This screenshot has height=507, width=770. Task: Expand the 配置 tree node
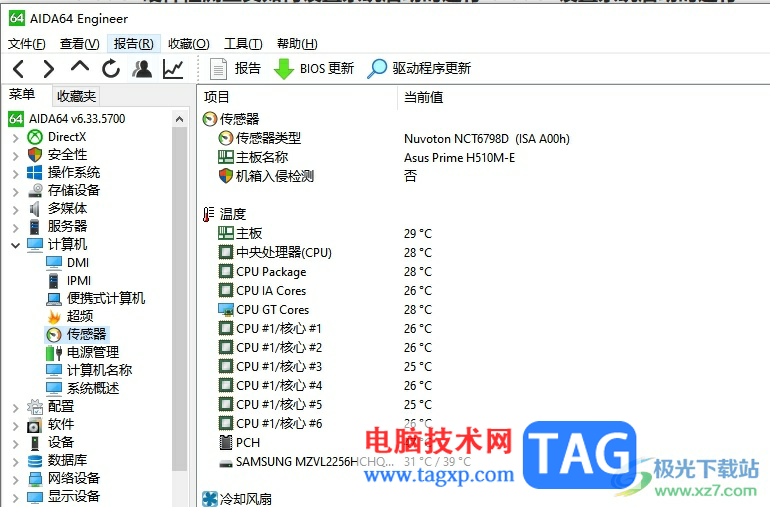[15, 407]
